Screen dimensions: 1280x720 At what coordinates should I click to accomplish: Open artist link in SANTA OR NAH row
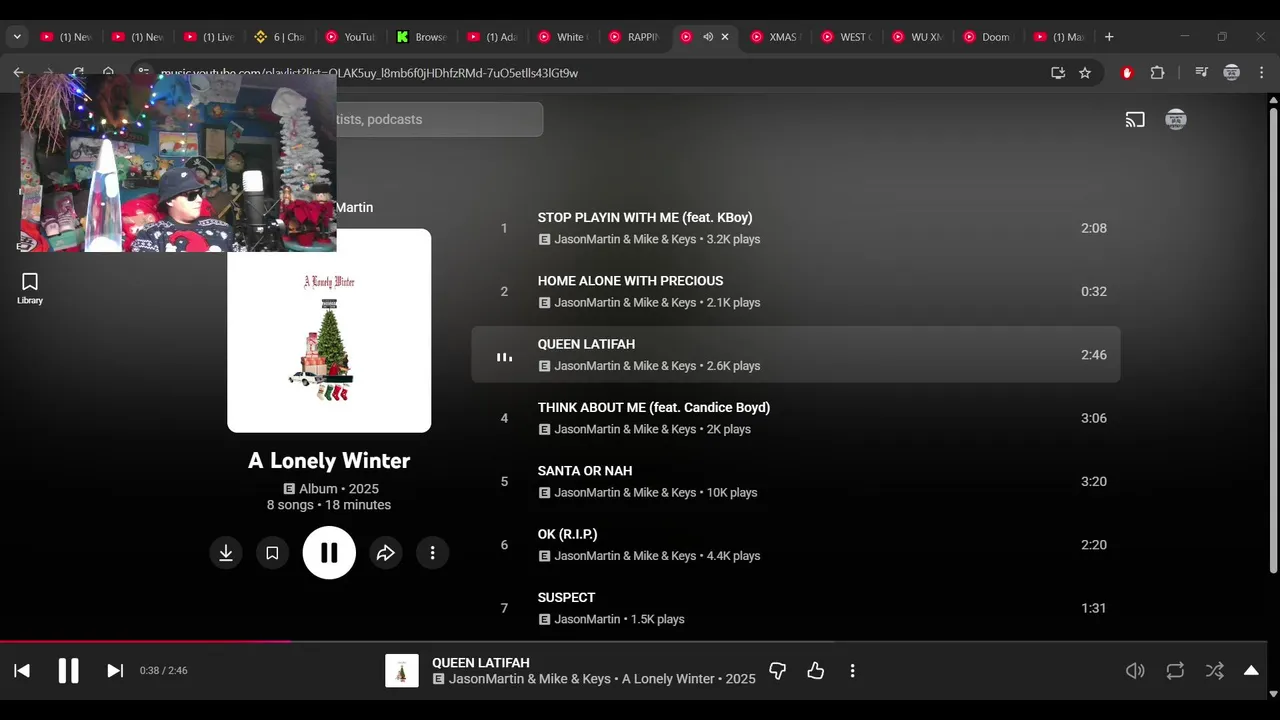coord(625,493)
